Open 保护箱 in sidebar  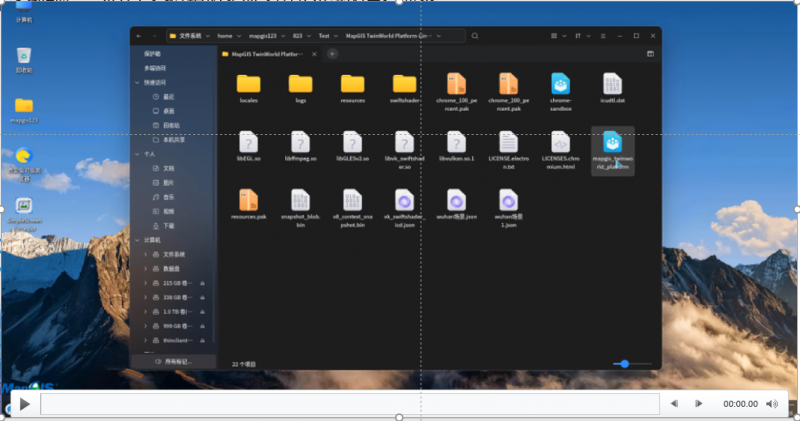point(152,54)
